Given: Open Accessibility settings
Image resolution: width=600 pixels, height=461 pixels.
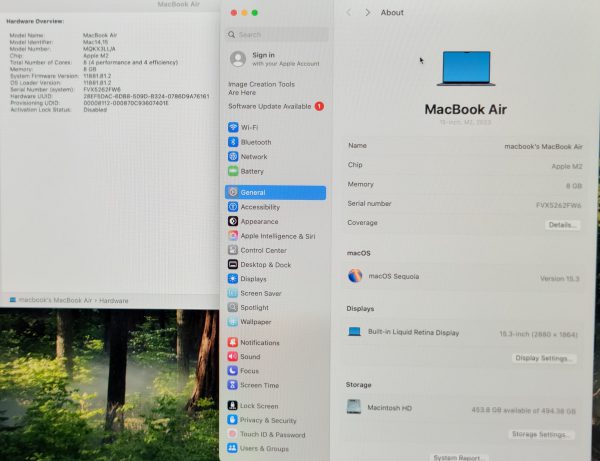Looking at the screenshot, I should [x=259, y=207].
